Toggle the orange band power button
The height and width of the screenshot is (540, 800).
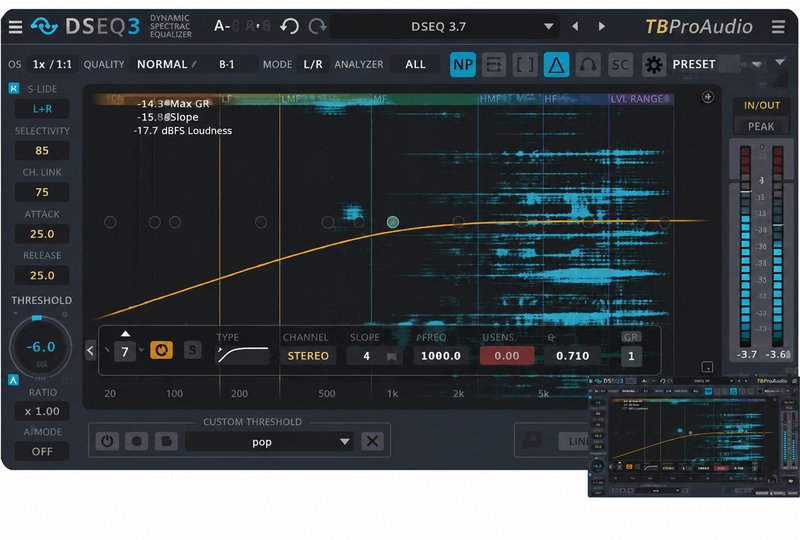pyautogui.click(x=161, y=350)
